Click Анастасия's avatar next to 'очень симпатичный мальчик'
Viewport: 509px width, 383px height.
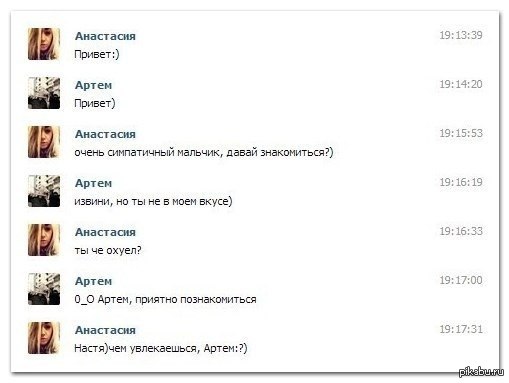tap(44, 142)
